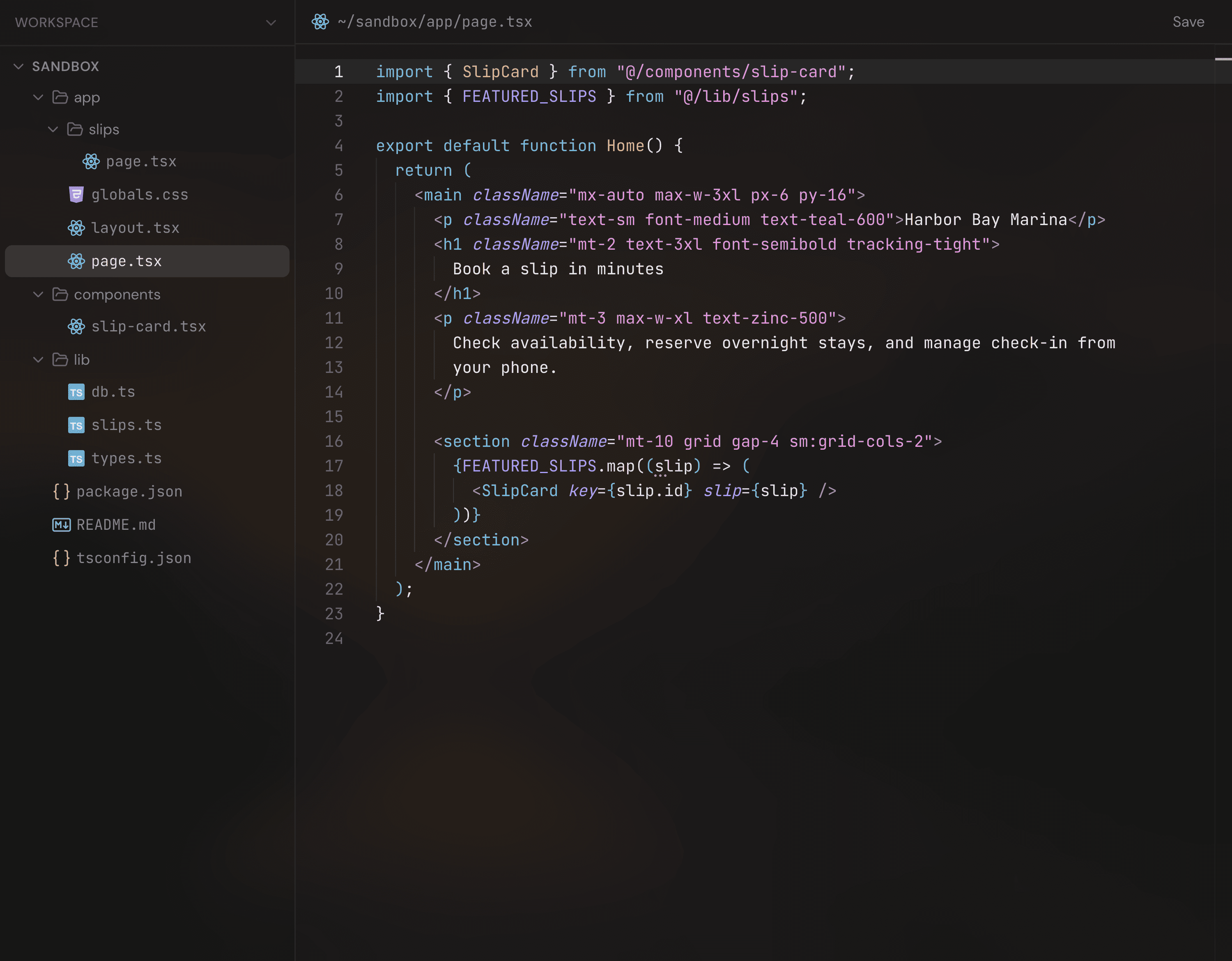Viewport: 1232px width, 961px height.
Task: Click the React icon in the editor path header
Action: (320, 22)
